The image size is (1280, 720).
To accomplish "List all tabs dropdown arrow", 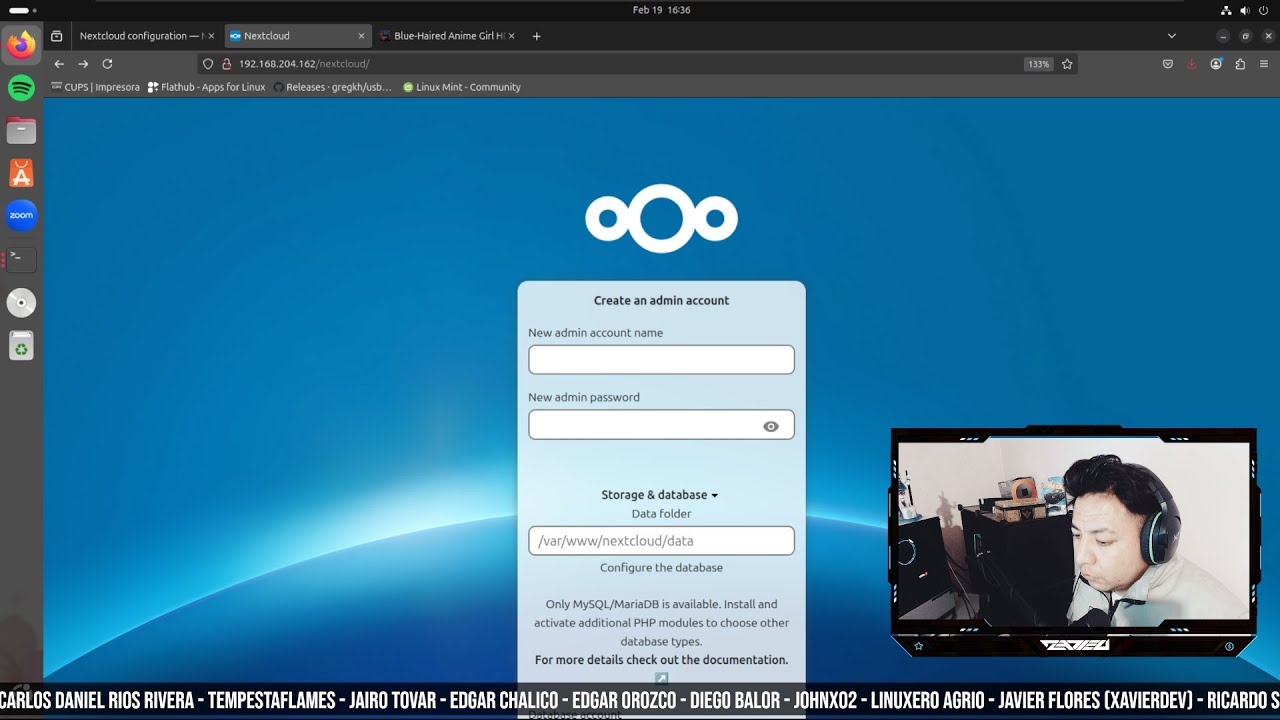I will (x=1172, y=36).
